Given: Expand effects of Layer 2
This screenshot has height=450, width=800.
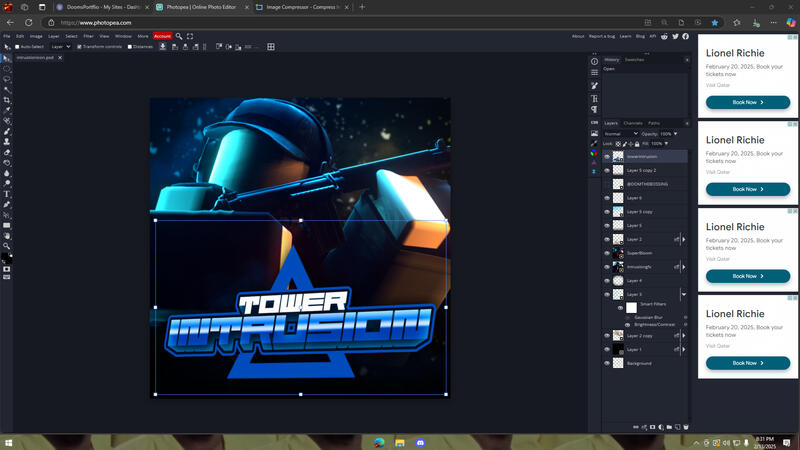Looking at the screenshot, I should (x=684, y=239).
